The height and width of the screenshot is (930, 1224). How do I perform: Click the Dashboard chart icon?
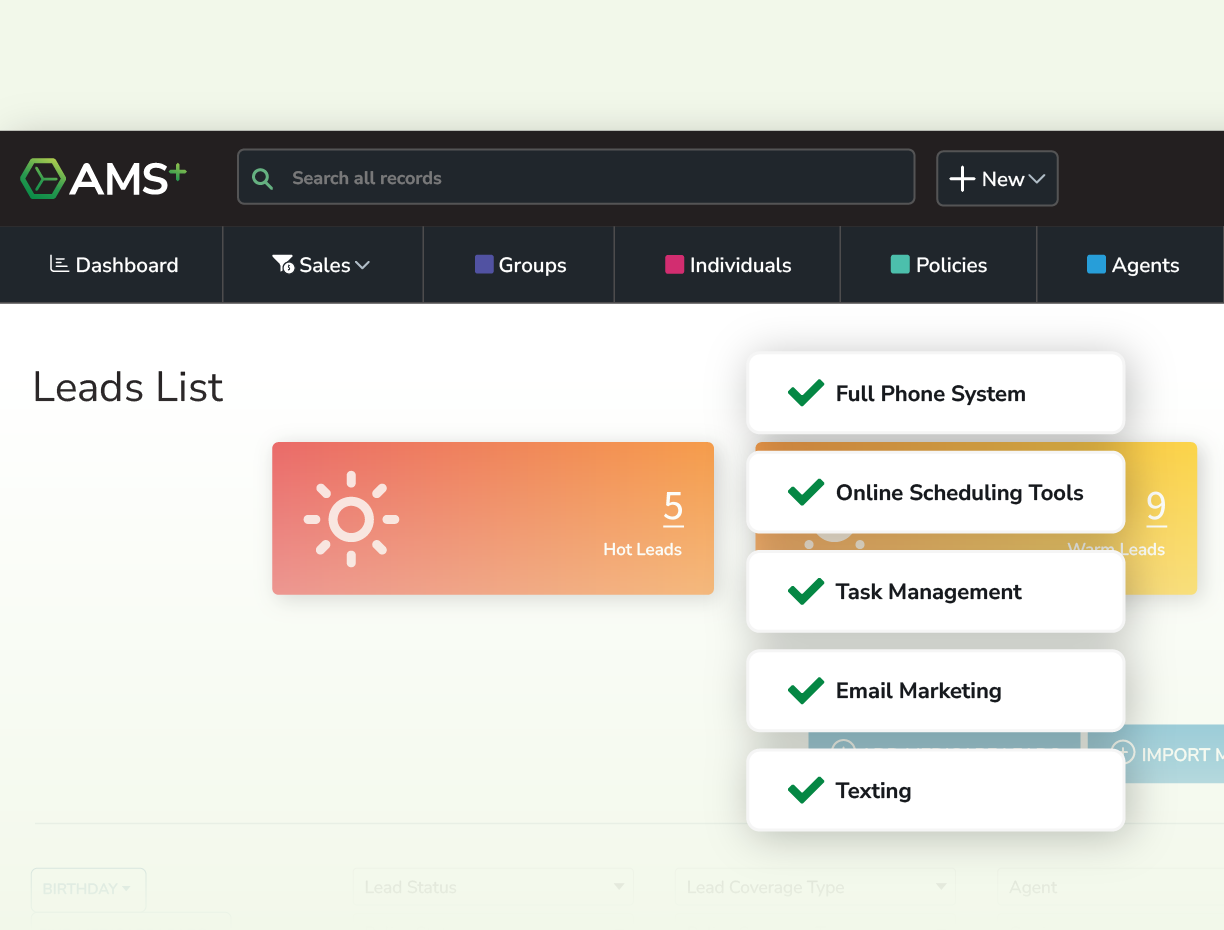57,264
